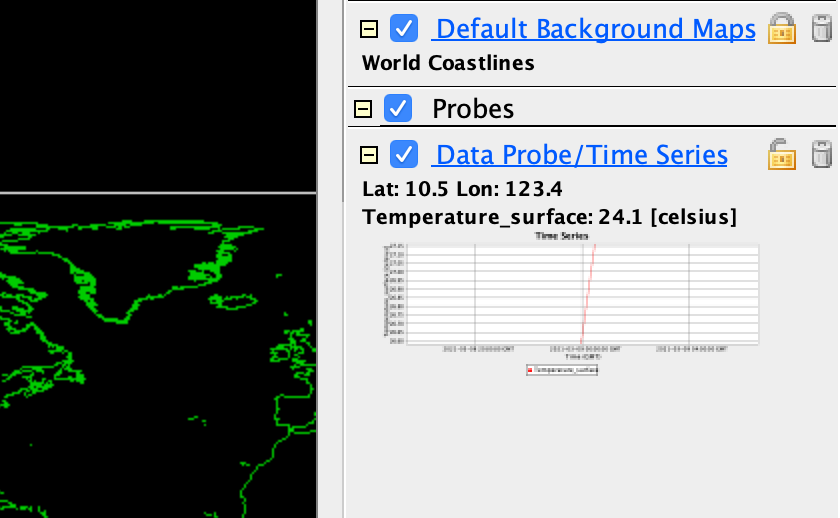The image size is (840, 518).
Task: Collapse the Default Background Maps section
Action: click(x=369, y=30)
